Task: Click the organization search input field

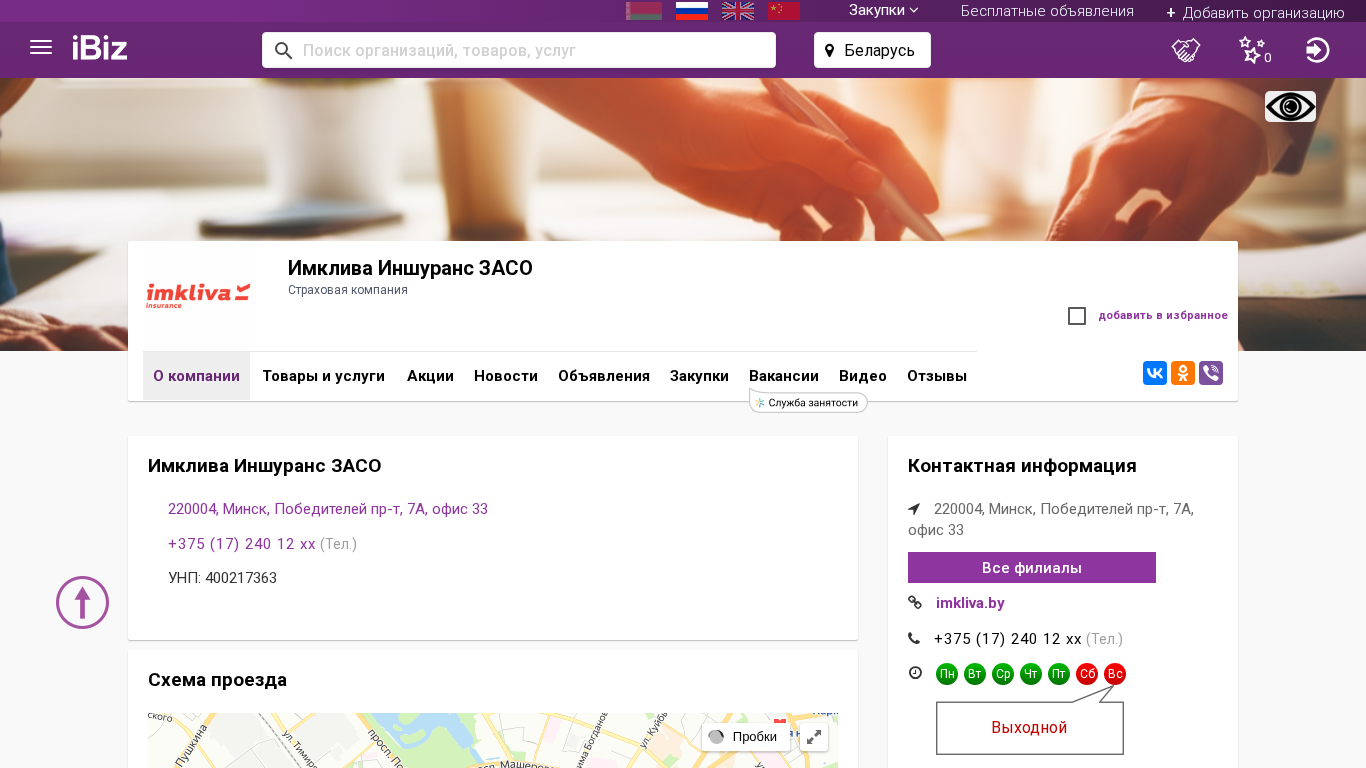Action: click(x=530, y=50)
